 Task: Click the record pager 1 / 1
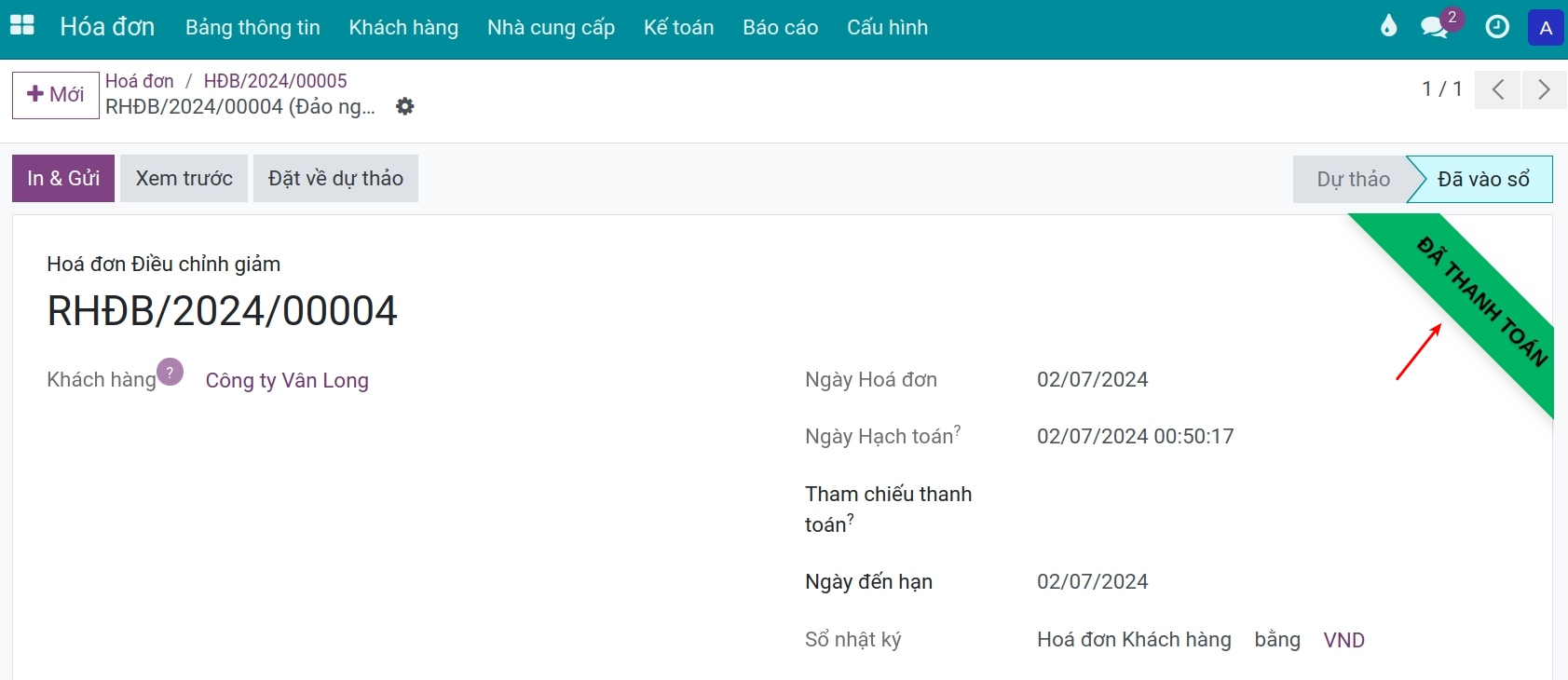tap(1441, 89)
